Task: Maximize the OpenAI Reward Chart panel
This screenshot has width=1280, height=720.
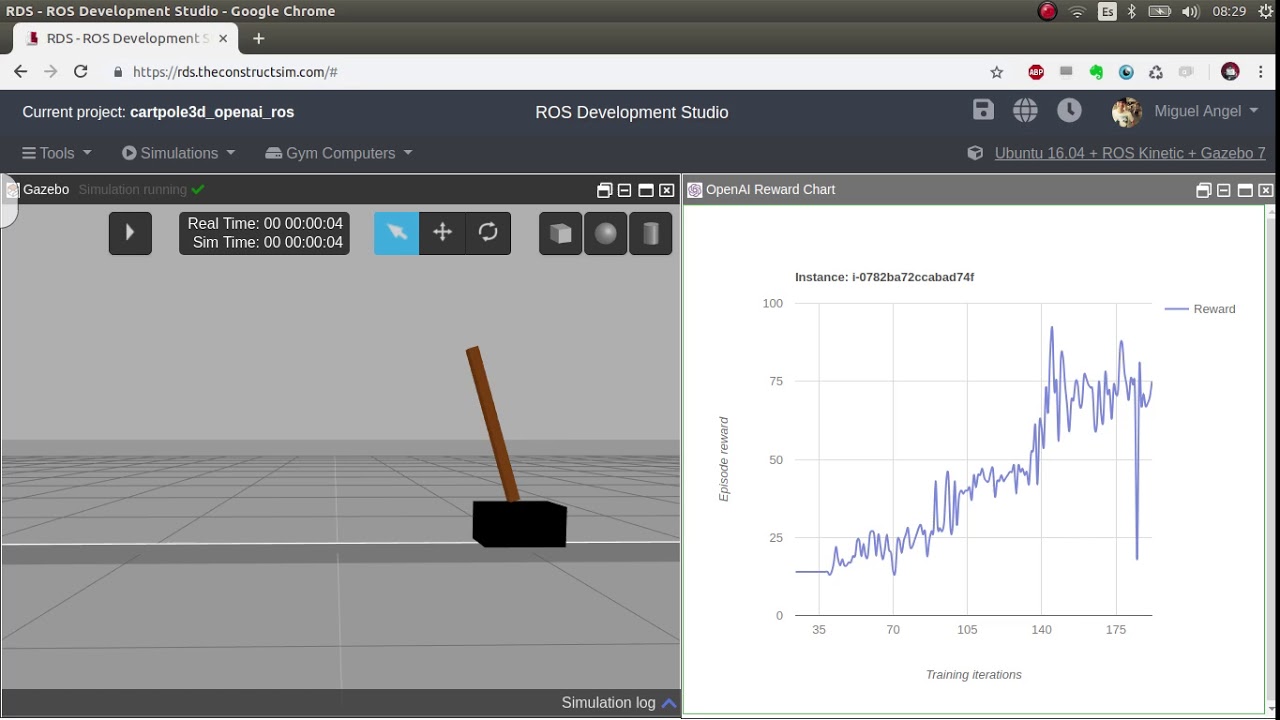Action: pos(1245,190)
